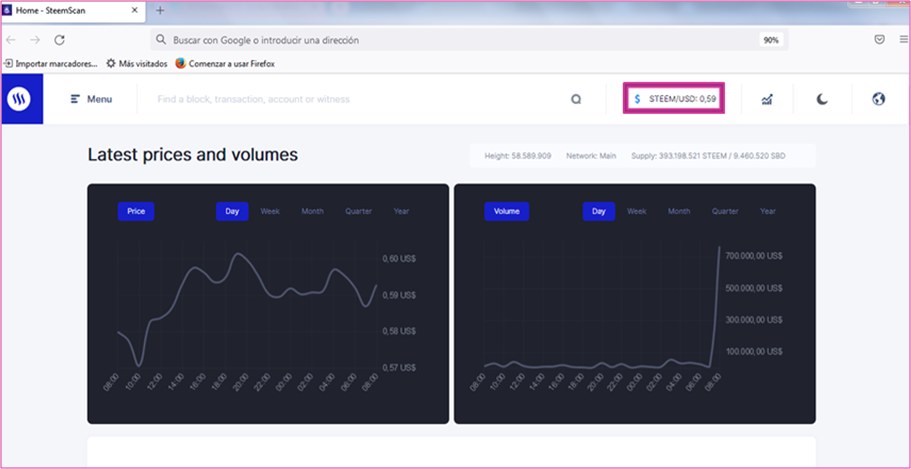Open Comenzar a usar Firefox bookmark
This screenshot has width=911, height=469.
(x=225, y=64)
